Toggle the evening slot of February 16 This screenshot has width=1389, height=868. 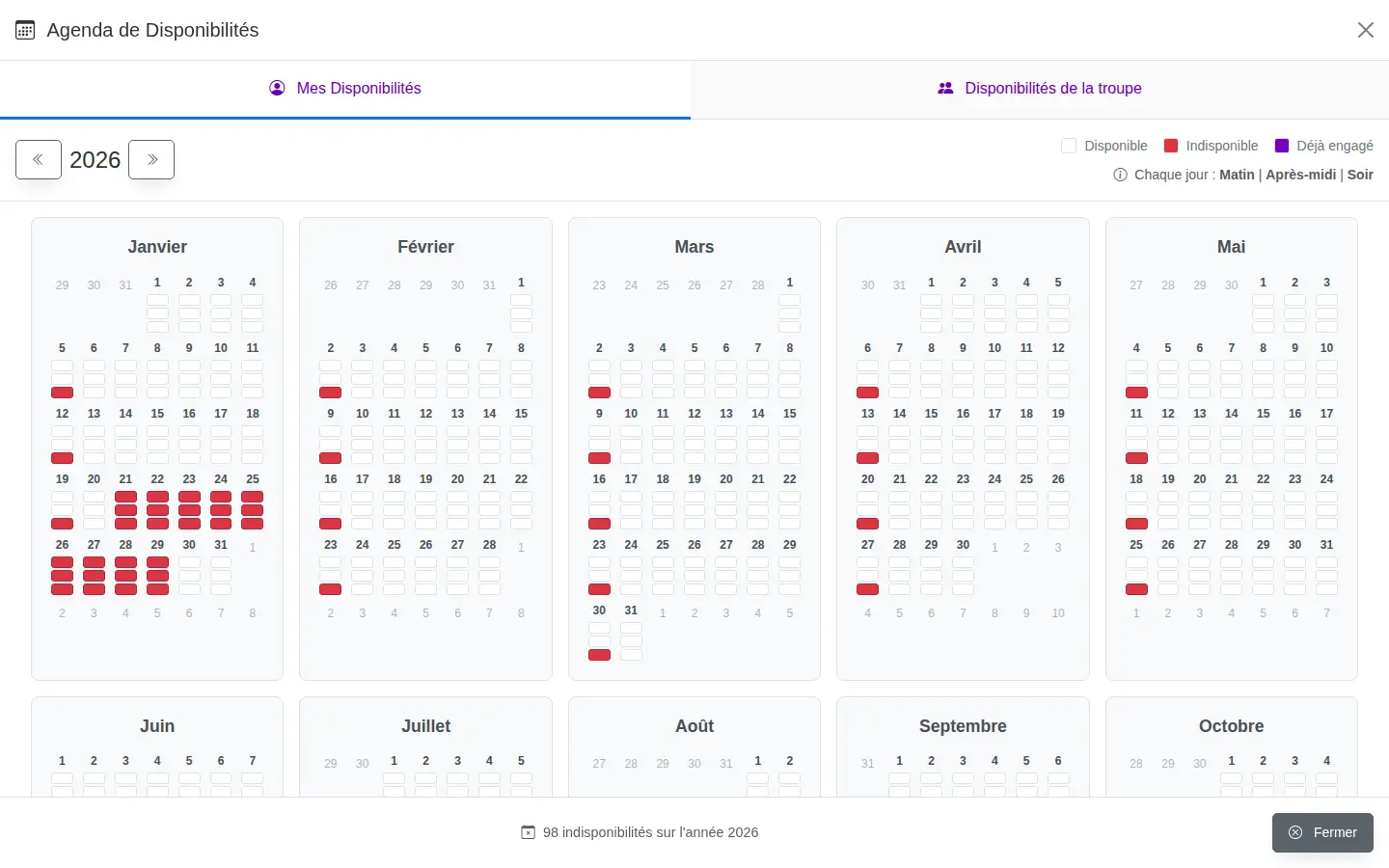click(330, 524)
